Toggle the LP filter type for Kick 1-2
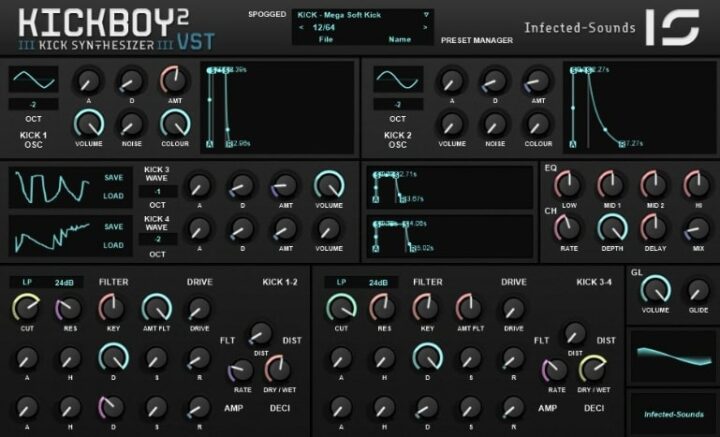720x437 pixels. pyautogui.click(x=29, y=283)
